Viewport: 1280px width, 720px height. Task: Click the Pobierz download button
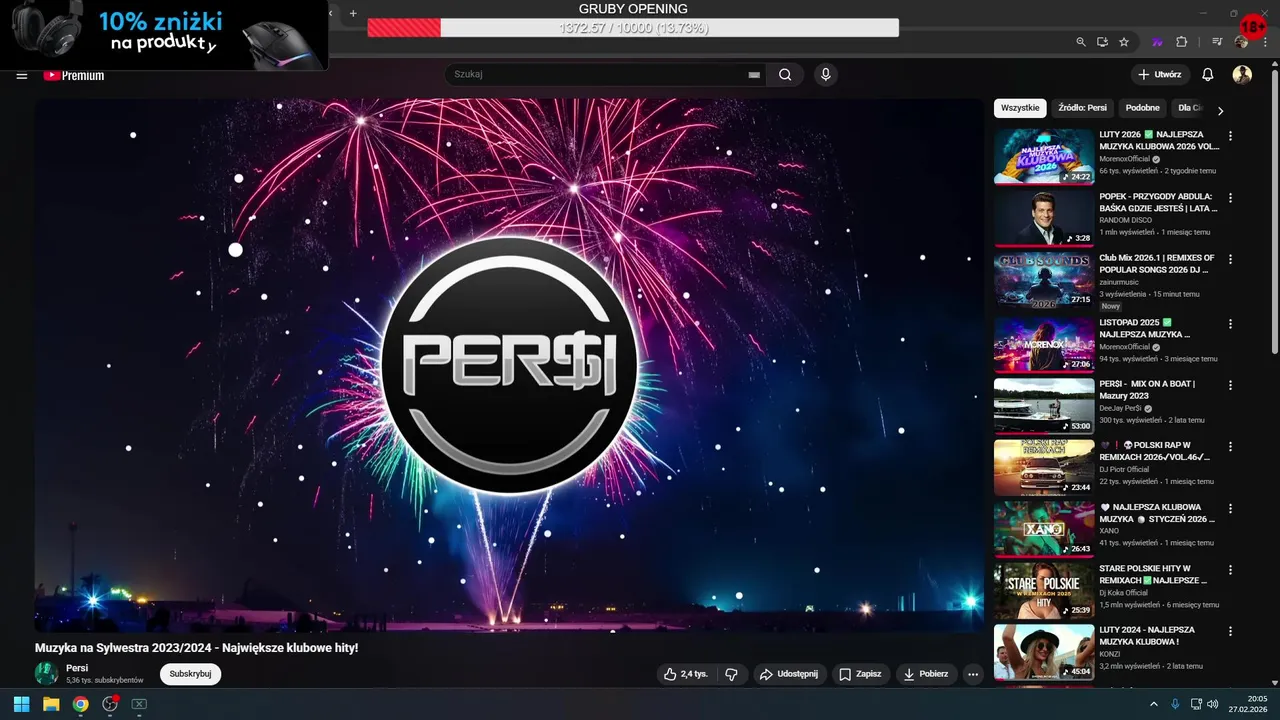pos(926,674)
